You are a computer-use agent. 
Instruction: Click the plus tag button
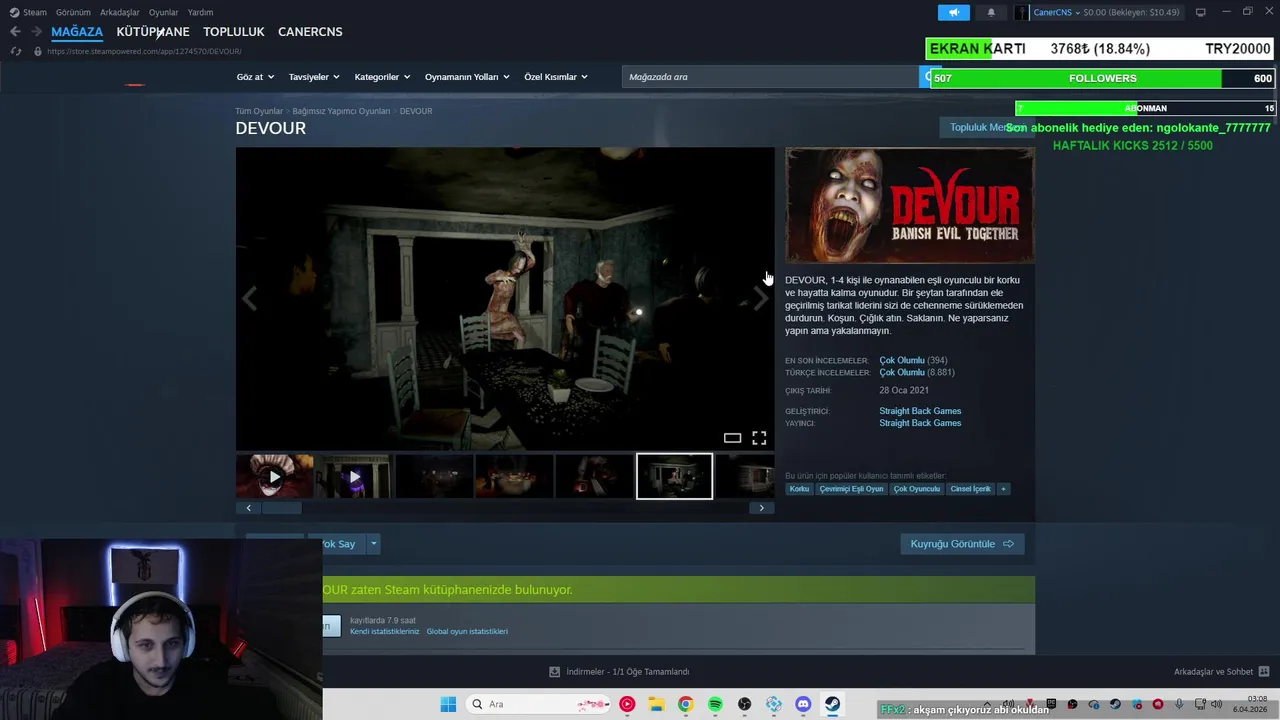click(x=1003, y=489)
